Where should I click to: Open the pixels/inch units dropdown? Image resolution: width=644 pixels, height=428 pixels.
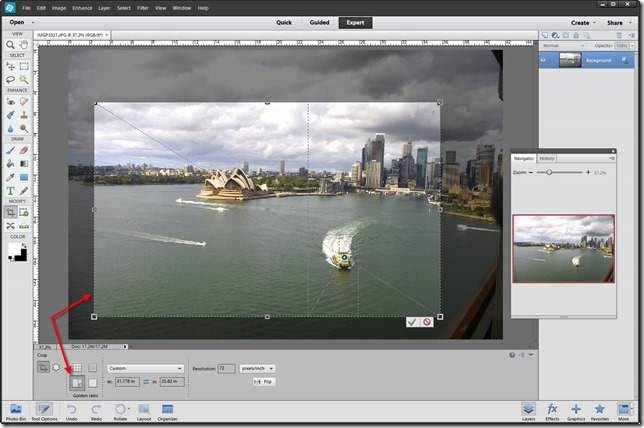tap(258, 368)
